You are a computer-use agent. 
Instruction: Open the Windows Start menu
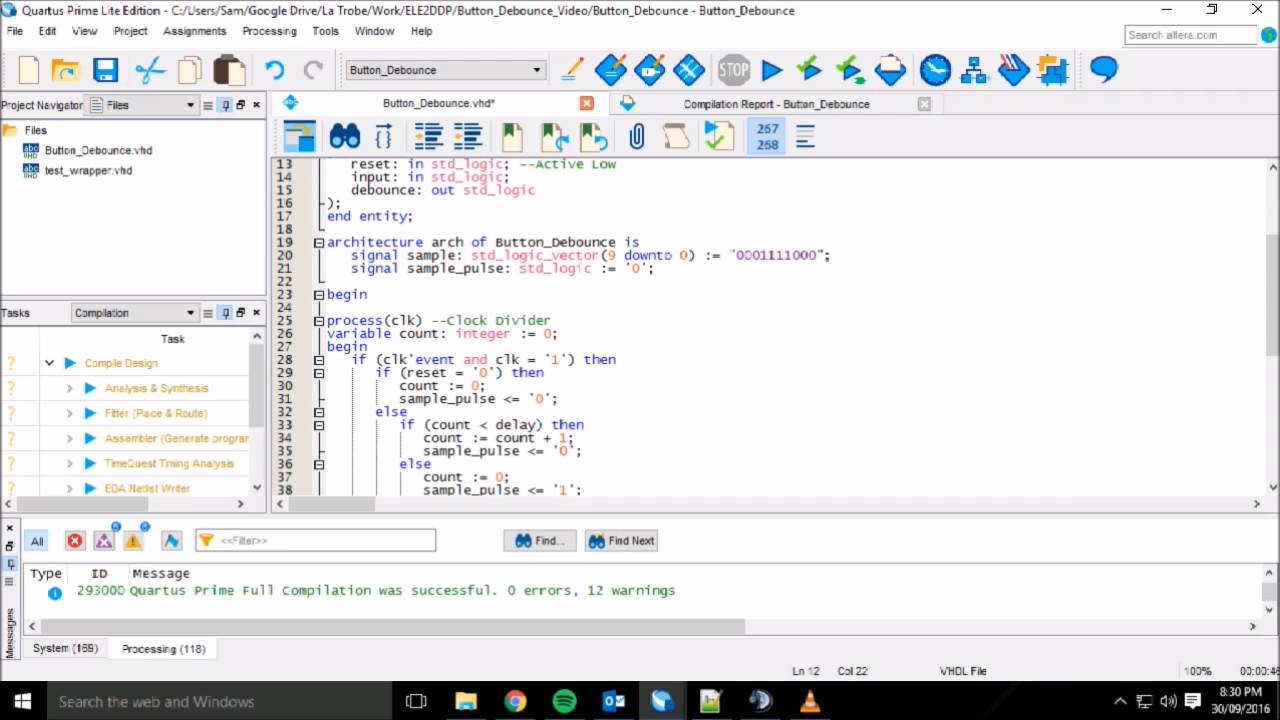click(x=22, y=701)
